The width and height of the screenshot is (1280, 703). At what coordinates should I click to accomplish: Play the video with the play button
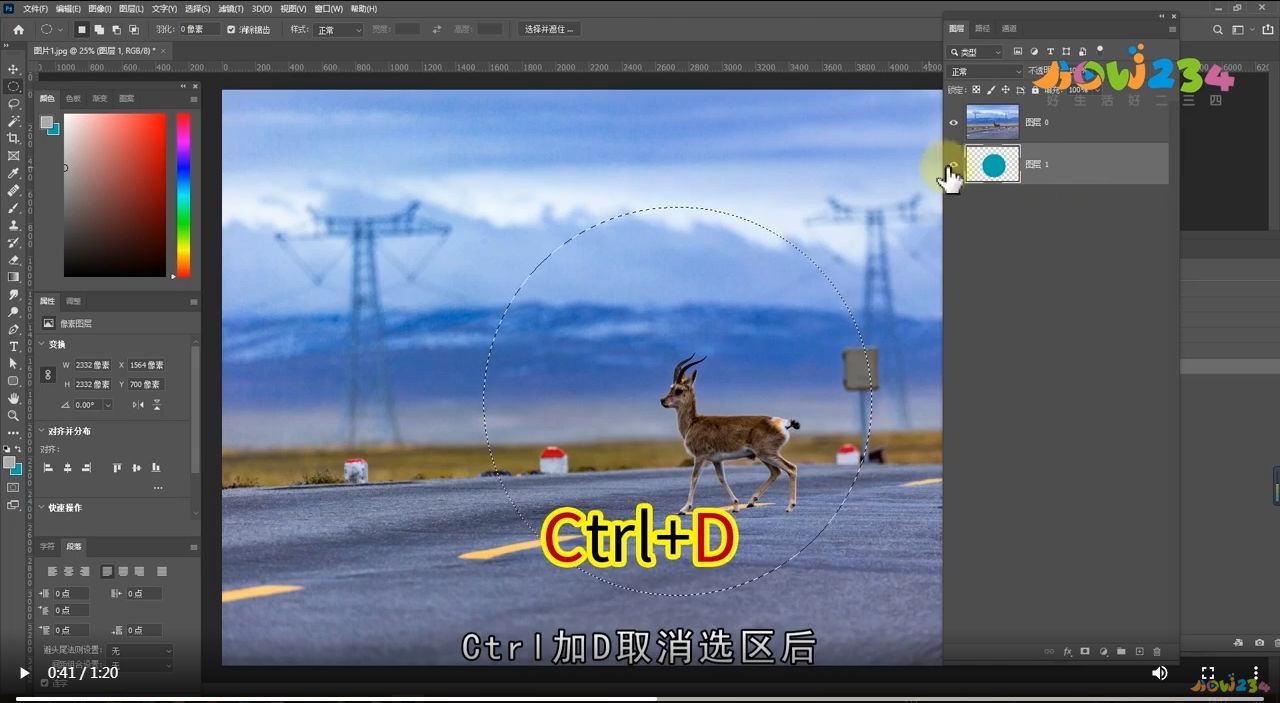tap(24, 673)
